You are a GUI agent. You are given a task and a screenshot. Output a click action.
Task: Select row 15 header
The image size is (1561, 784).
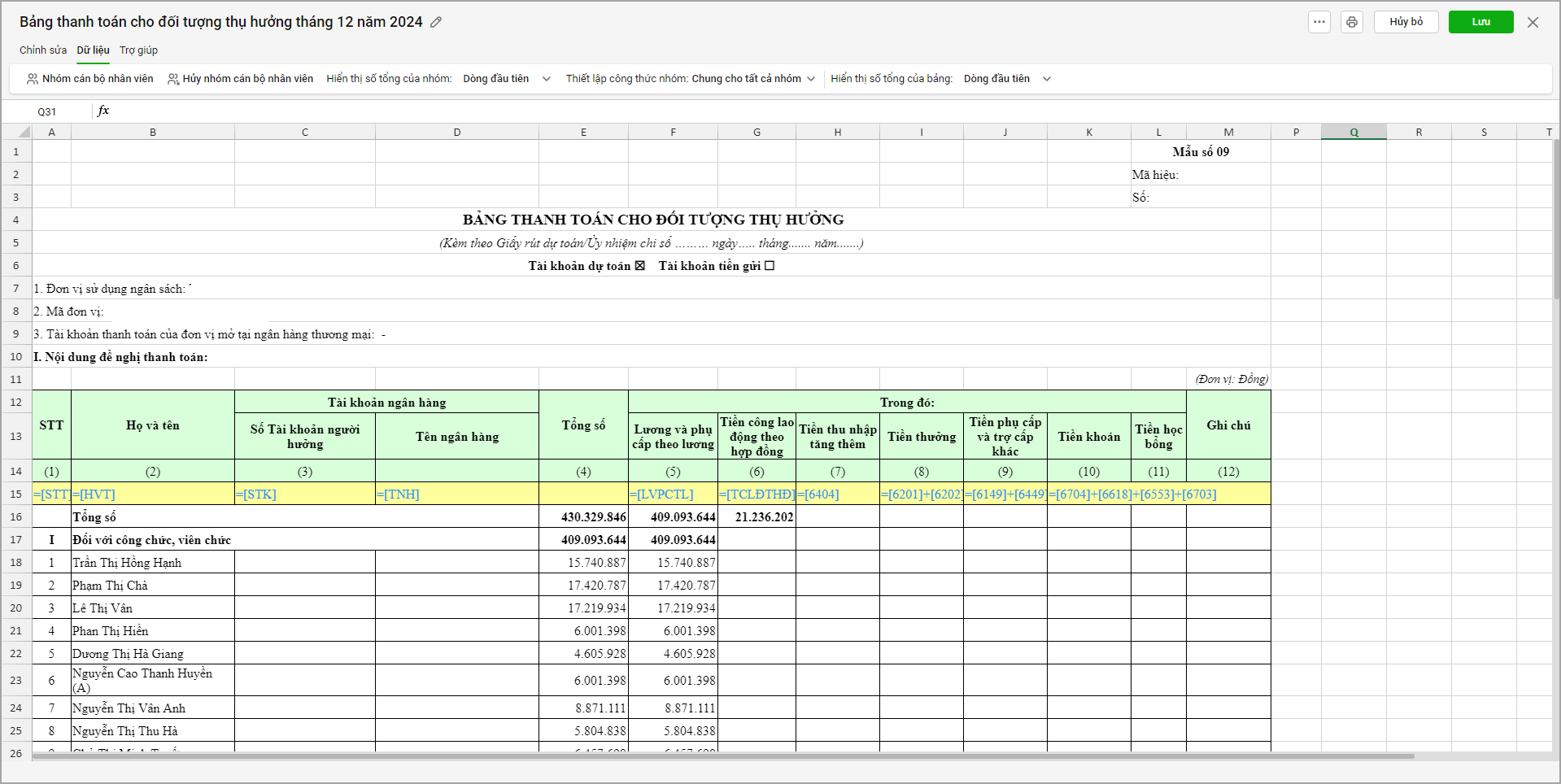click(x=16, y=494)
